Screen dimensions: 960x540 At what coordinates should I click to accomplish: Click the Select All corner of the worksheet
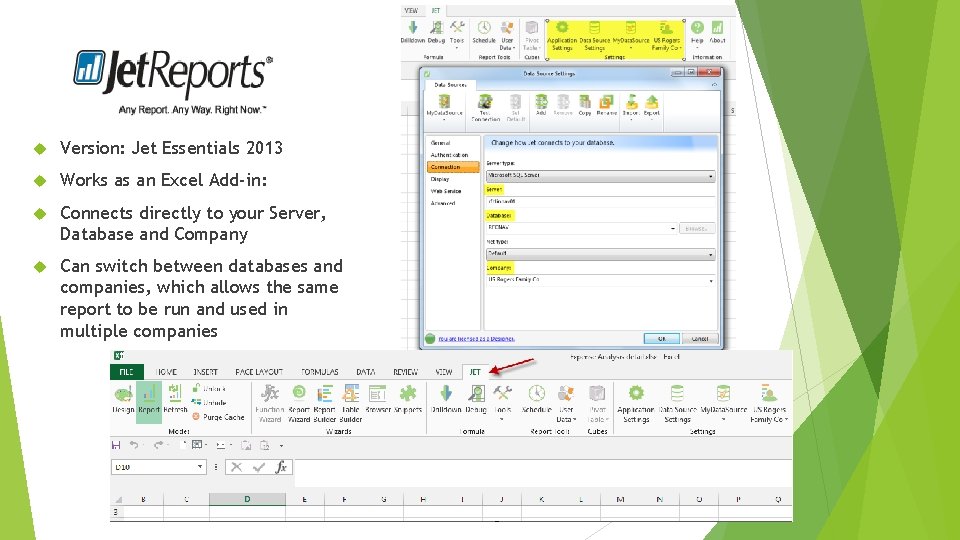[x=118, y=500]
